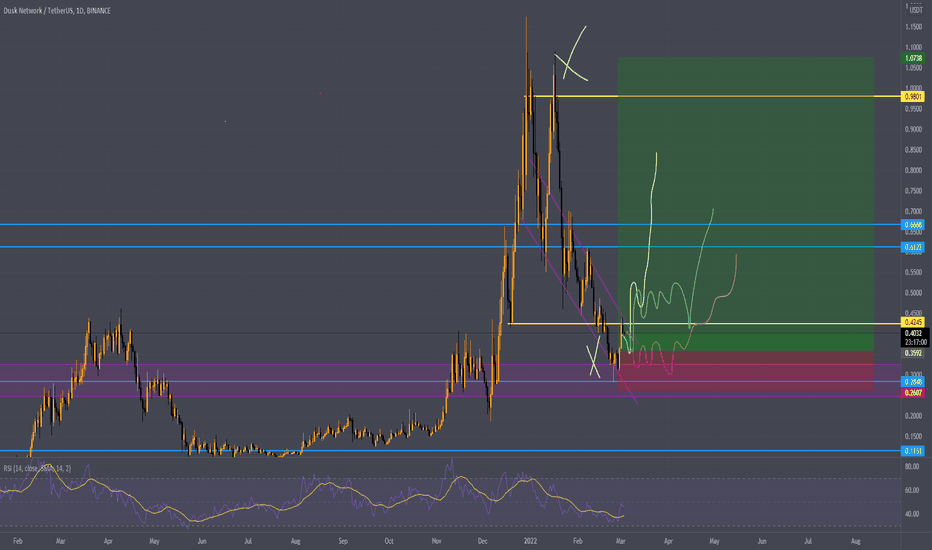The image size is (932, 550).
Task: Click the Dec time axis label
Action: click(483, 541)
